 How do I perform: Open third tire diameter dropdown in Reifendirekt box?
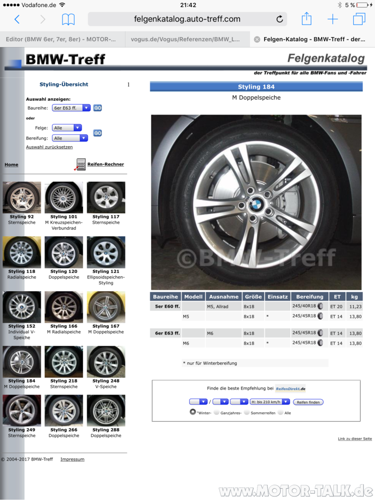click(239, 402)
